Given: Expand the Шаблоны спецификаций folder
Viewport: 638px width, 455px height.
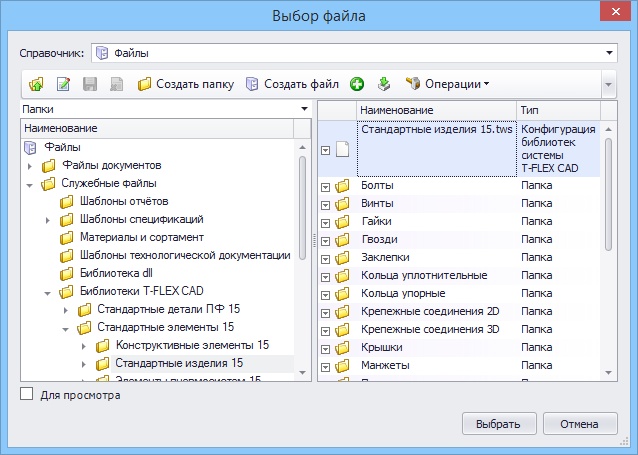Looking at the screenshot, I should tap(48, 220).
